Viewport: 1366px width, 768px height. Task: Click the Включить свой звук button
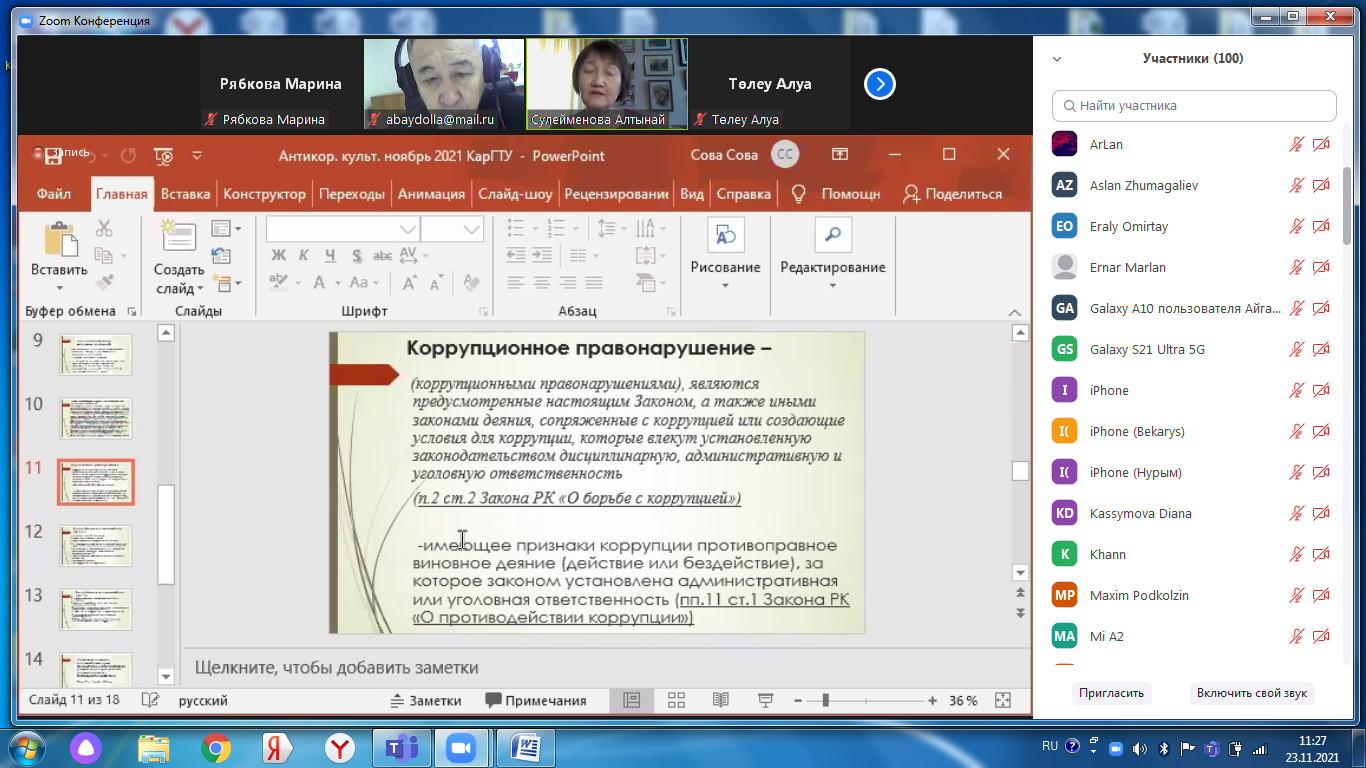tap(1252, 693)
